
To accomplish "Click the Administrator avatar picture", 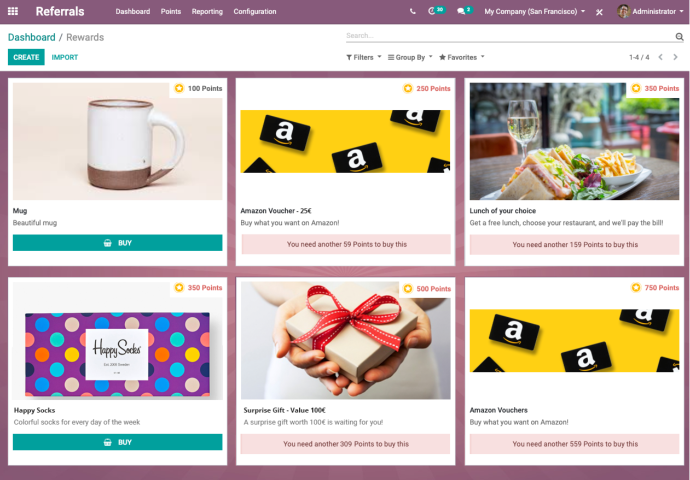I will pos(623,11).
